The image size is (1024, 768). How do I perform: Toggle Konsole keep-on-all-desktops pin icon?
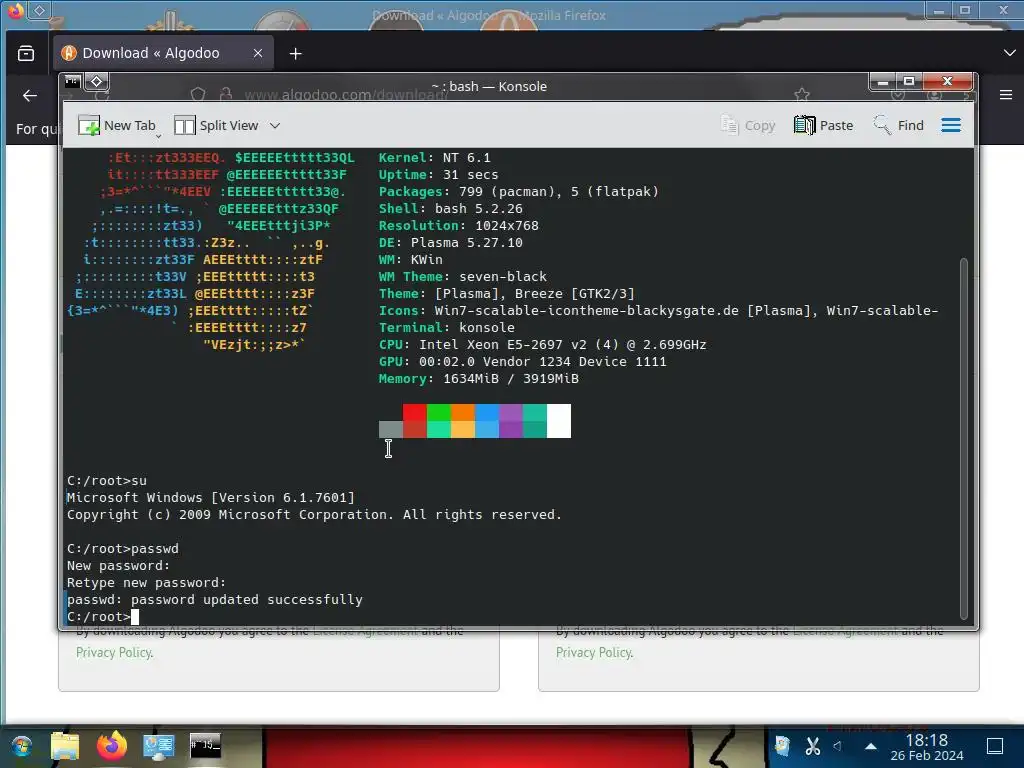pos(97,82)
